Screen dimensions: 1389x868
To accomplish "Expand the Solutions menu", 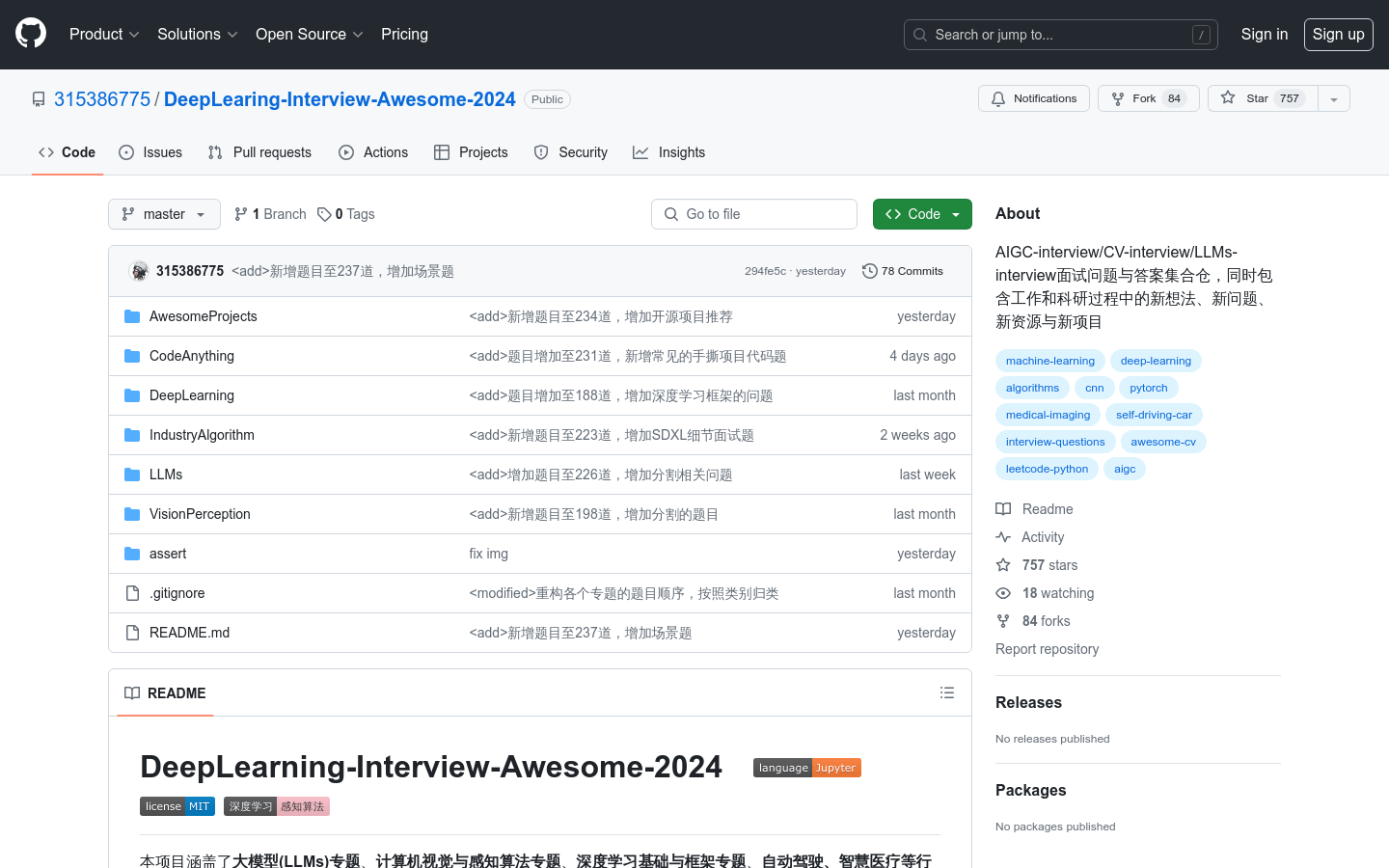I will point(197,34).
